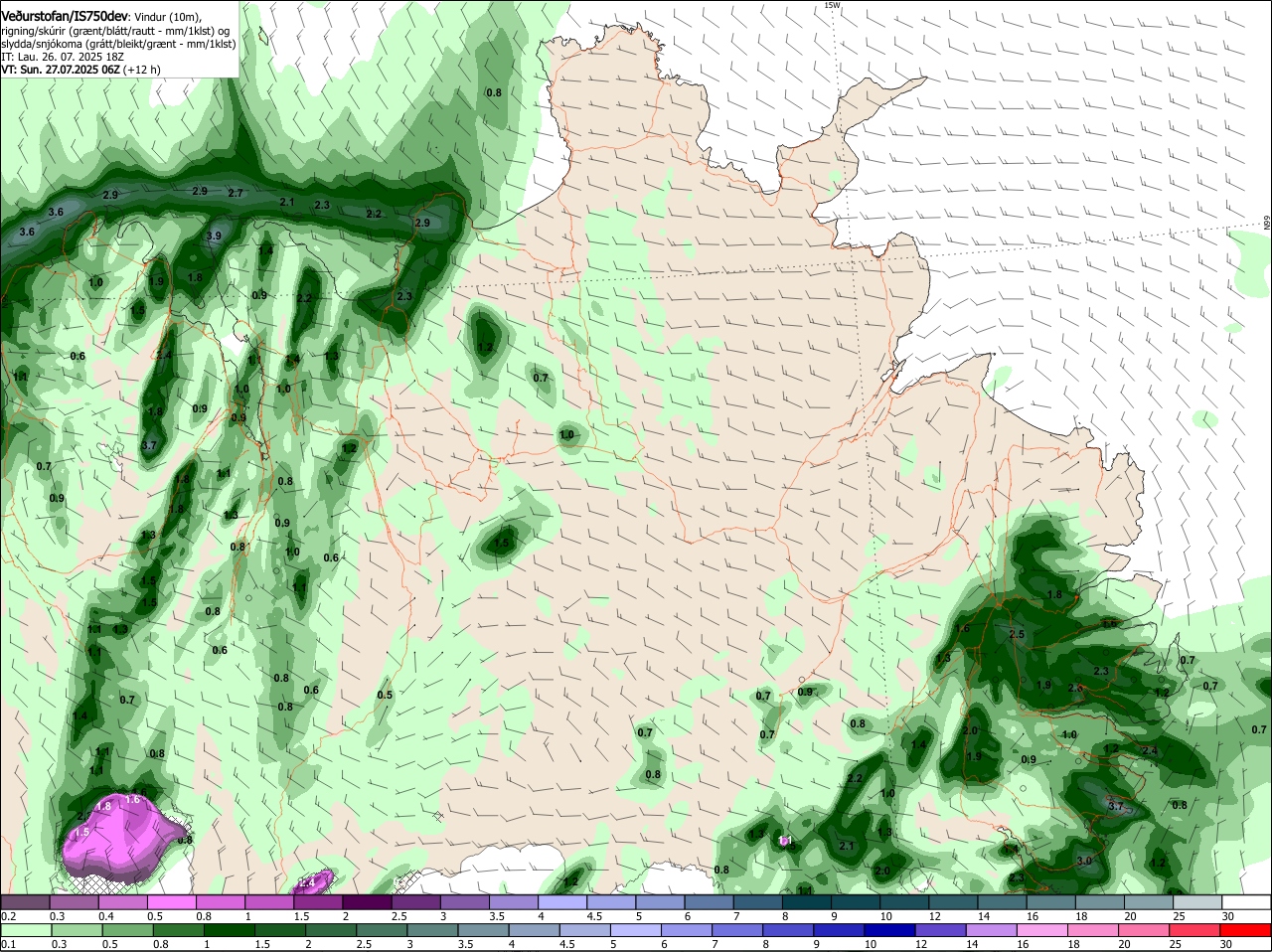This screenshot has height=952, width=1272.
Task: Click the '0.2' label of the upper legend
Action: coord(8,915)
